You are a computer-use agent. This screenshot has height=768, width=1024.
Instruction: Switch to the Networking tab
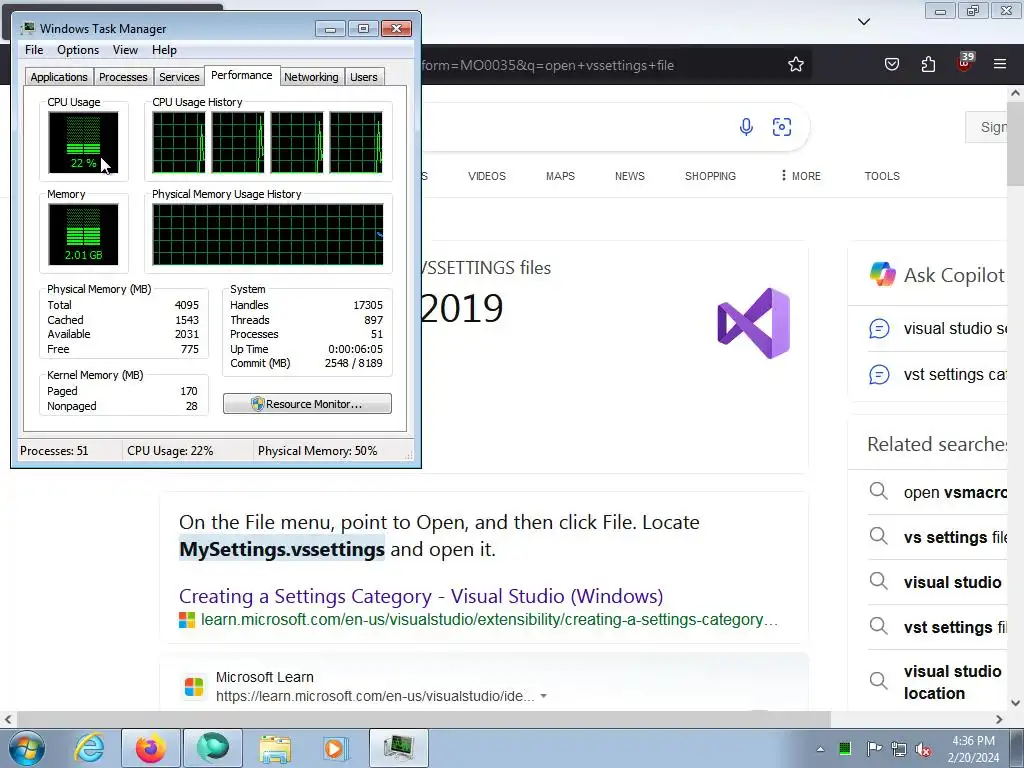(x=311, y=77)
